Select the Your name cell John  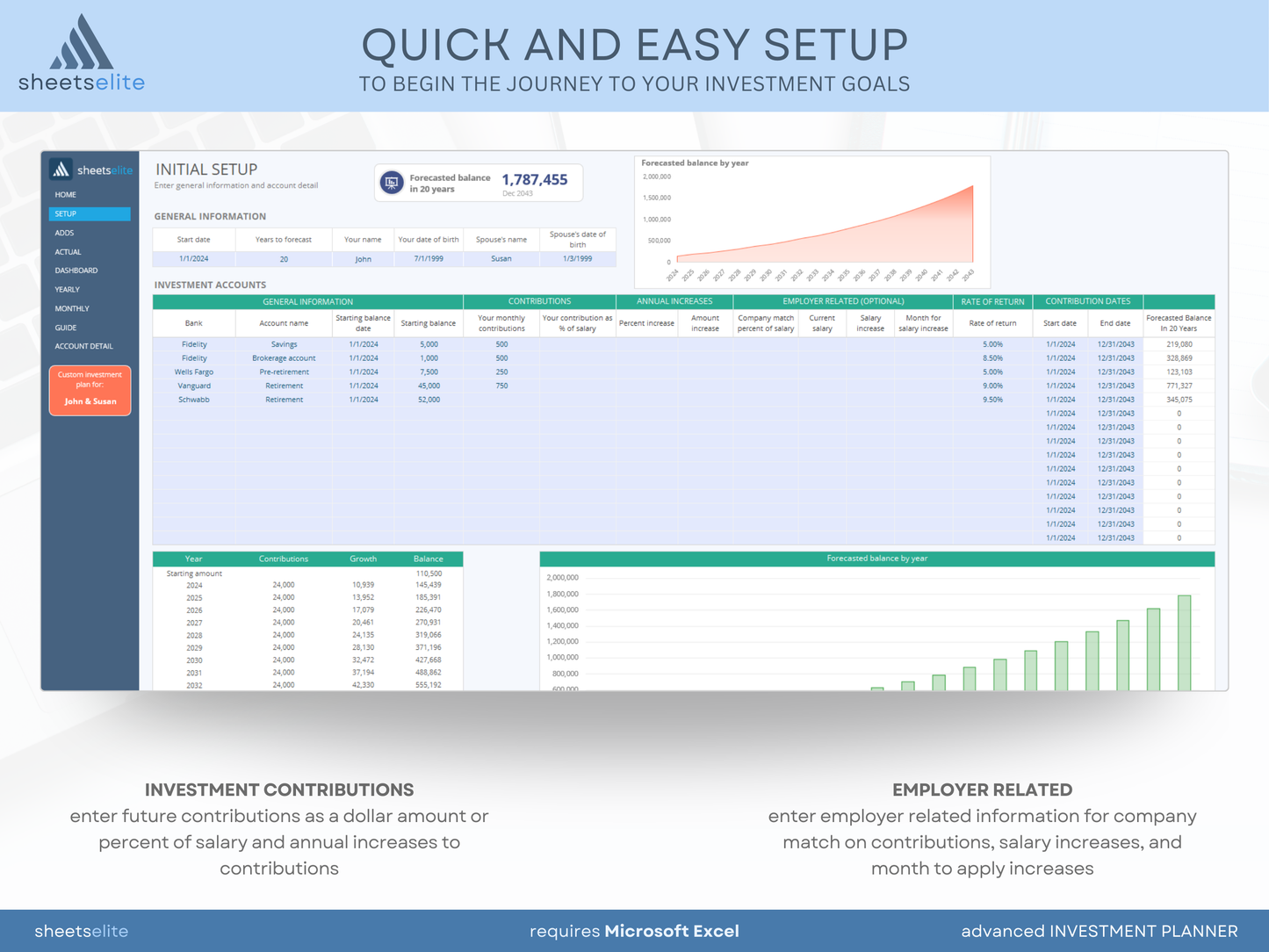pos(364,259)
